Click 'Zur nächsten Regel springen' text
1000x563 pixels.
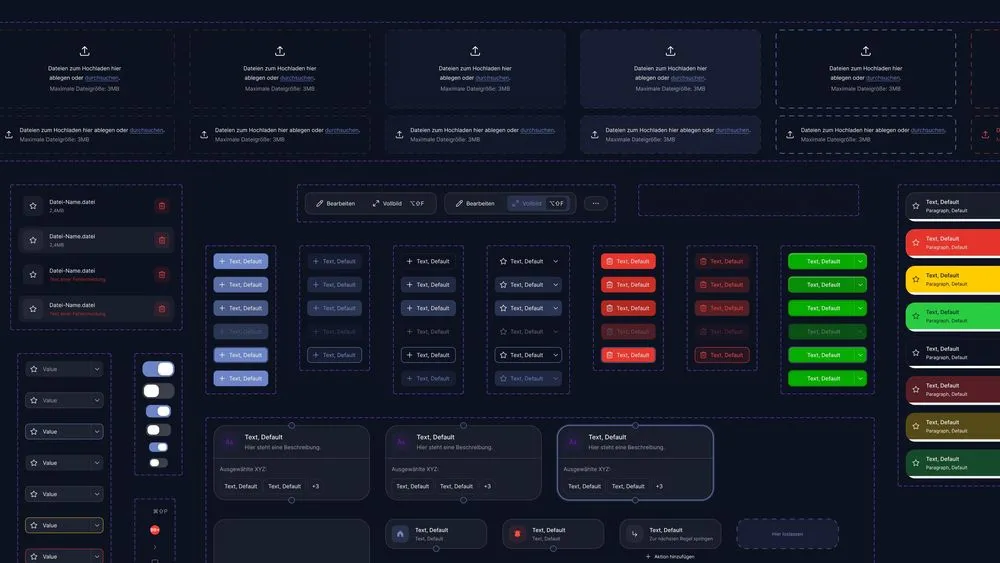click(x=680, y=539)
